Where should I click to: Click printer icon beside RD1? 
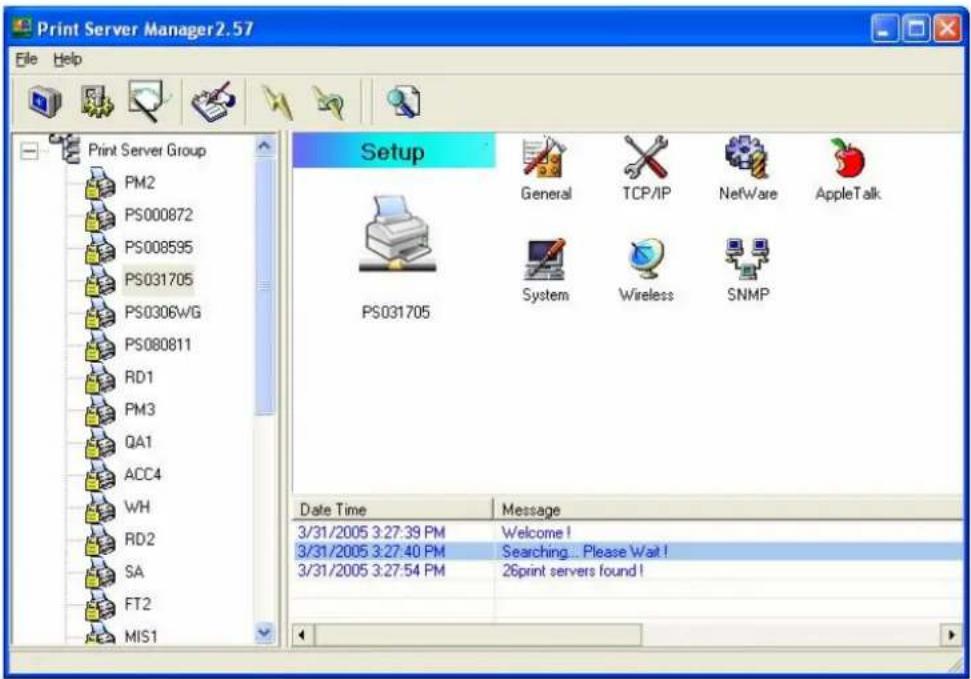100,377
